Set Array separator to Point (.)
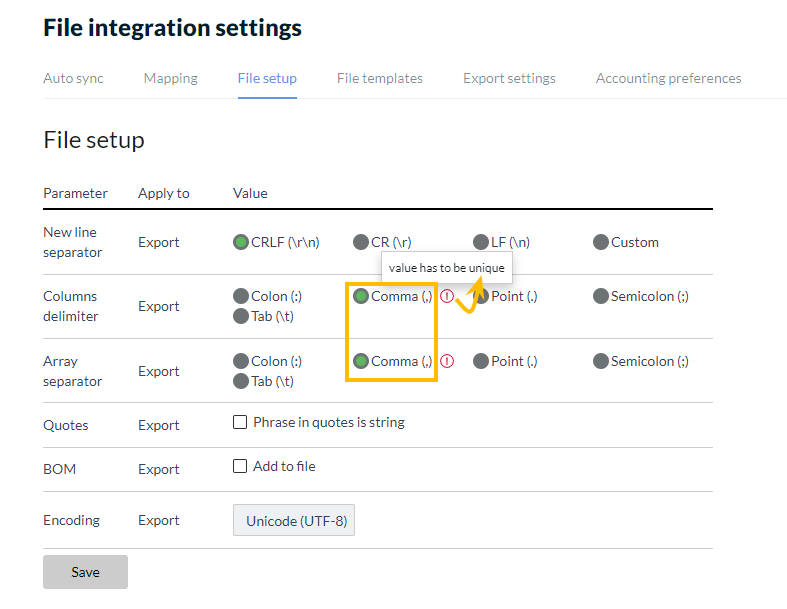Screen dimensions: 787x609 481,361
